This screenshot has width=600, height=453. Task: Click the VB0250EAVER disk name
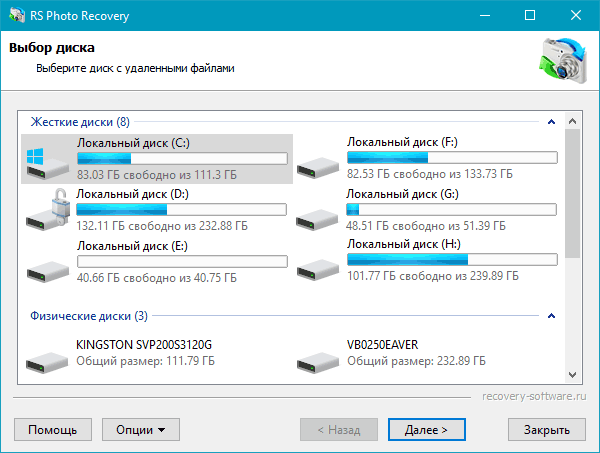[x=383, y=345]
